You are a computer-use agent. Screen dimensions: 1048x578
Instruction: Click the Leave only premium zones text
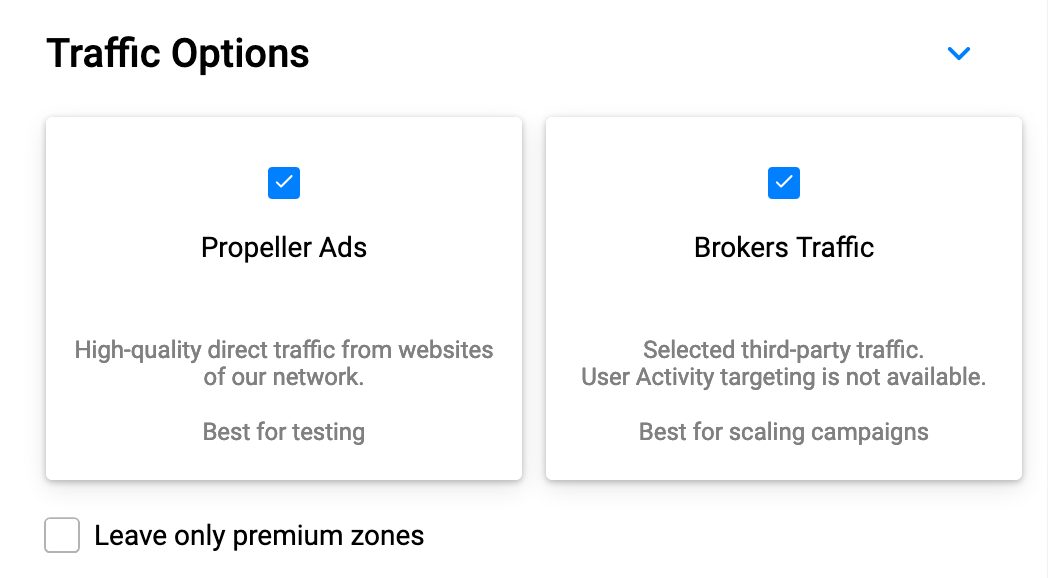click(x=258, y=535)
